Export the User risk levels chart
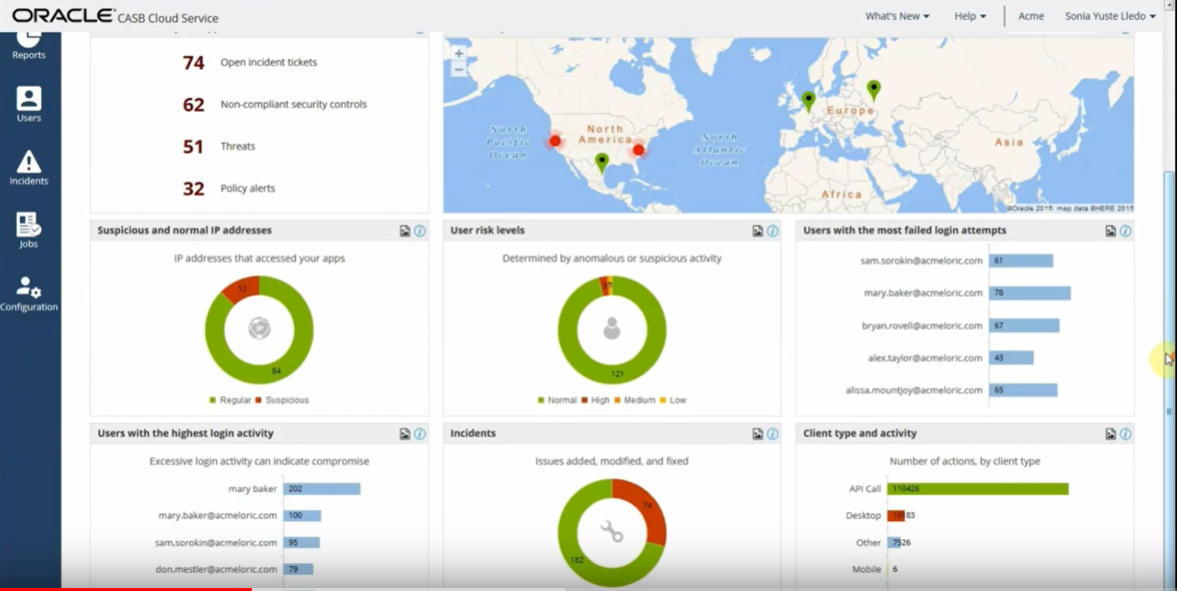The image size is (1177, 591). (x=757, y=231)
